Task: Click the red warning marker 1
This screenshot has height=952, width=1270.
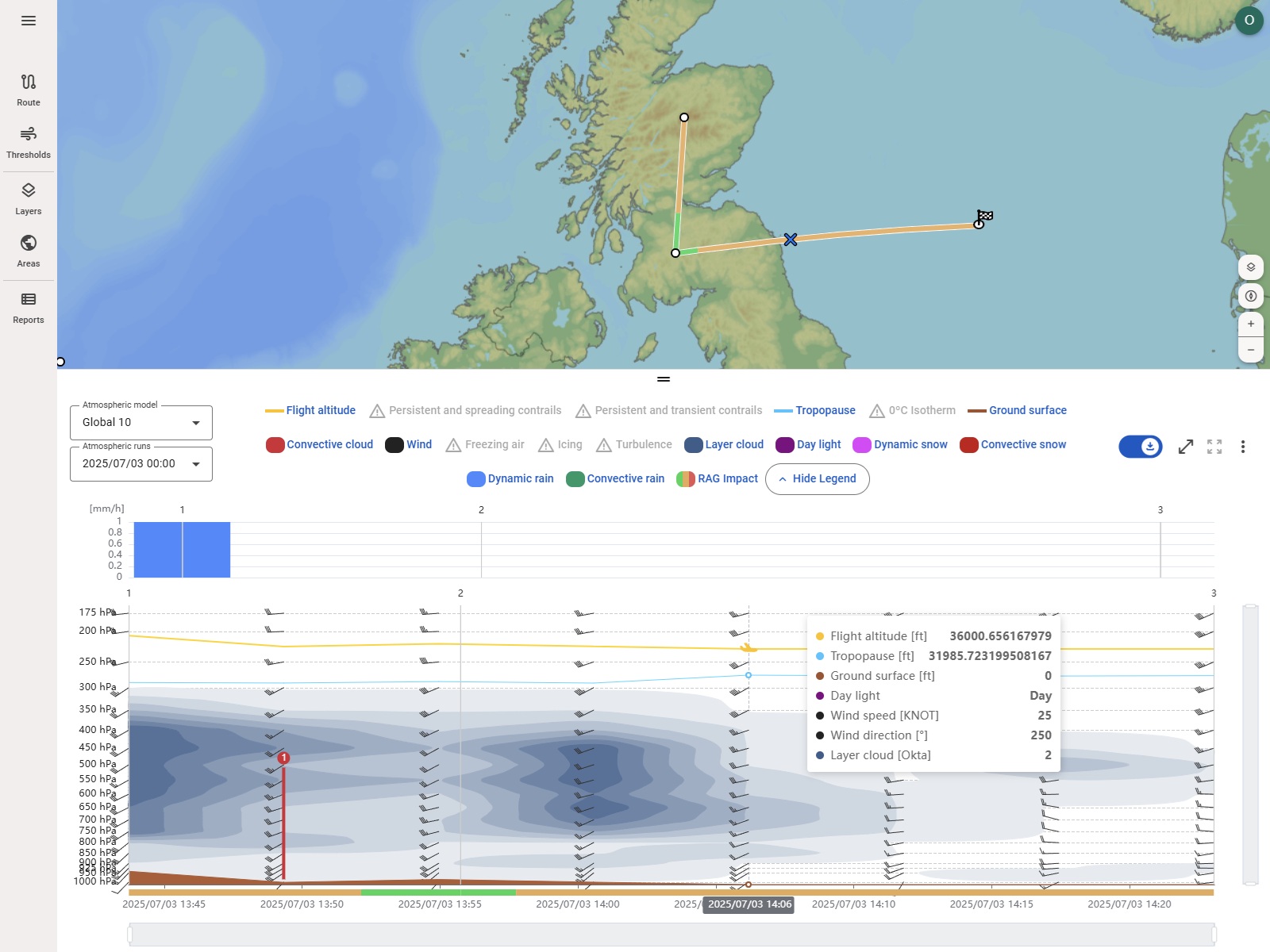Action: tap(283, 758)
